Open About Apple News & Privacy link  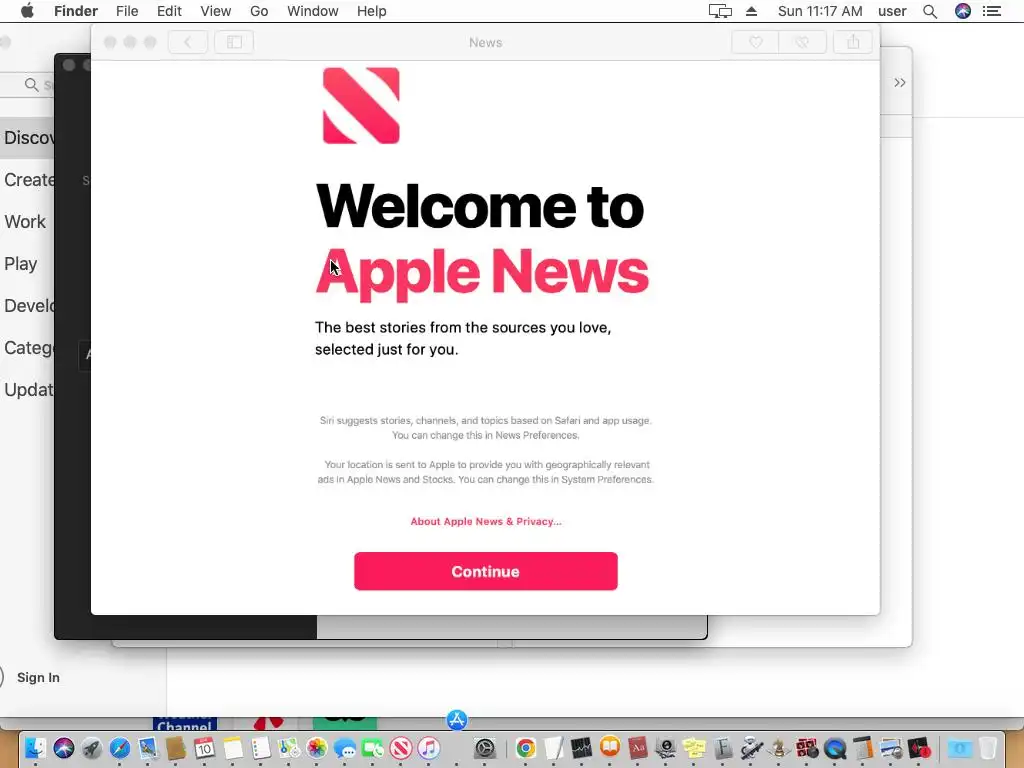coord(486,521)
